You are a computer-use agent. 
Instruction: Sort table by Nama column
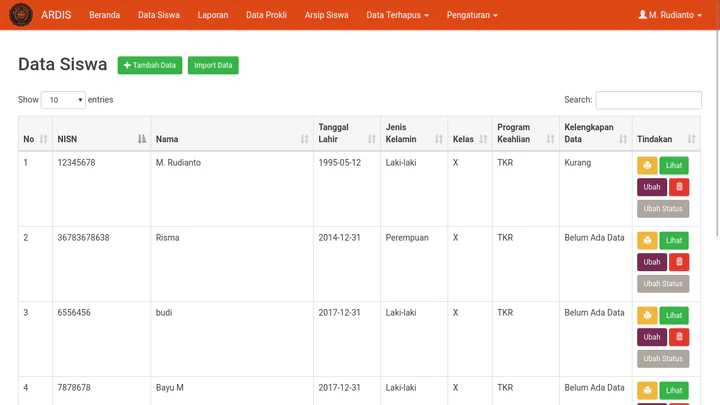click(232, 134)
